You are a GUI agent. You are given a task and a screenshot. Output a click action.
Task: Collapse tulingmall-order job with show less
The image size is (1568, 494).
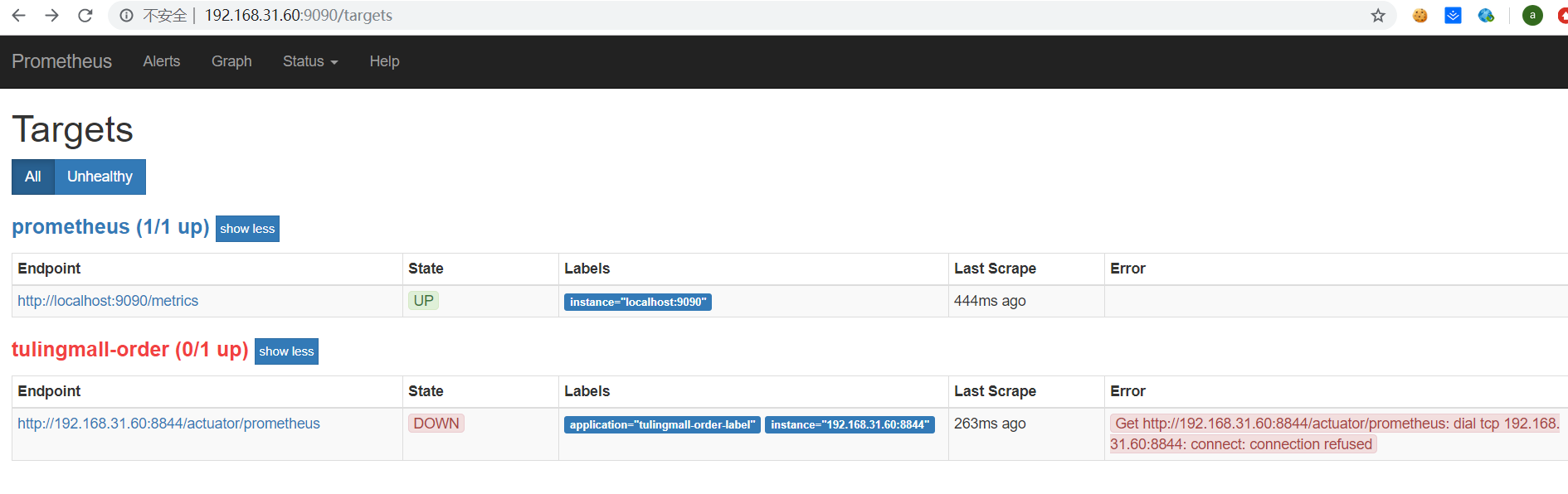[x=286, y=351]
